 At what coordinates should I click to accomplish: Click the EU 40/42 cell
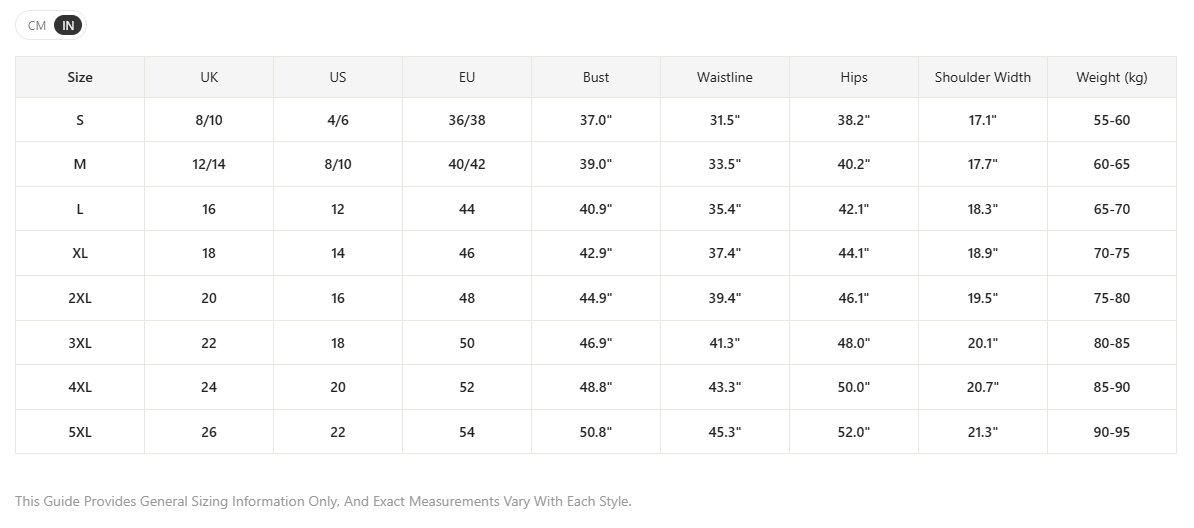point(467,164)
